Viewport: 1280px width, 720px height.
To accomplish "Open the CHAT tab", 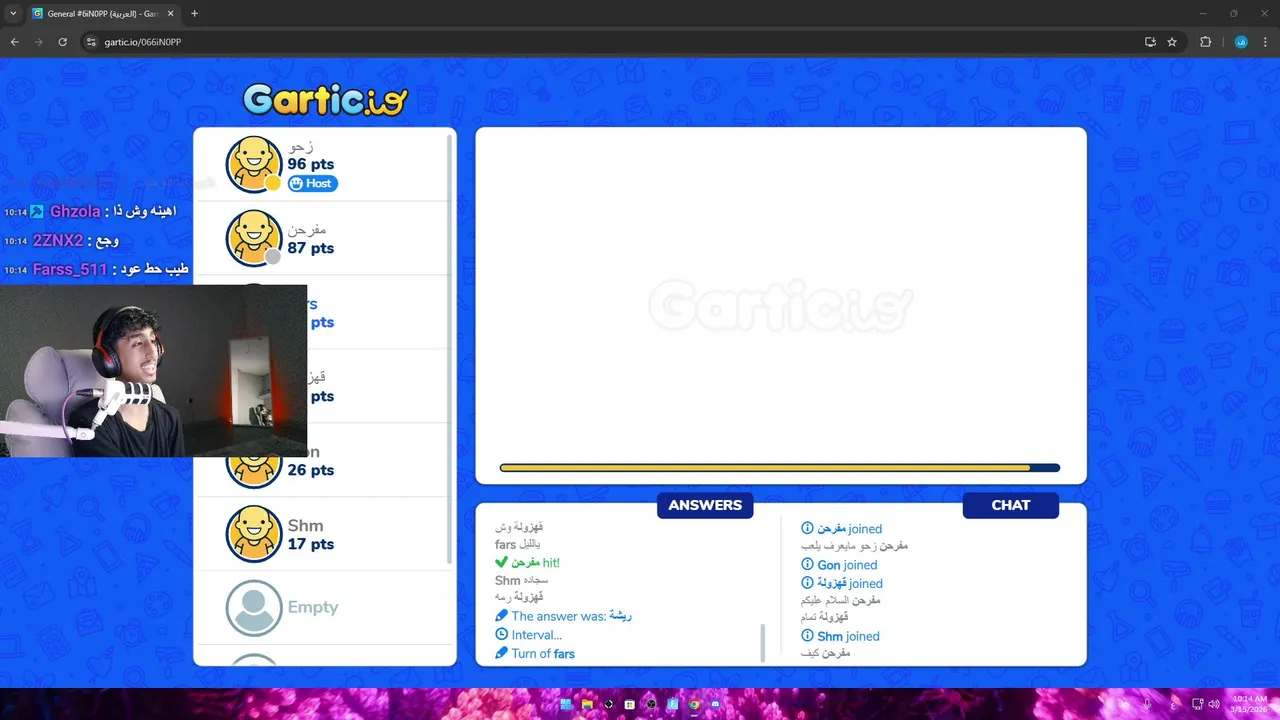I will pyautogui.click(x=1011, y=505).
